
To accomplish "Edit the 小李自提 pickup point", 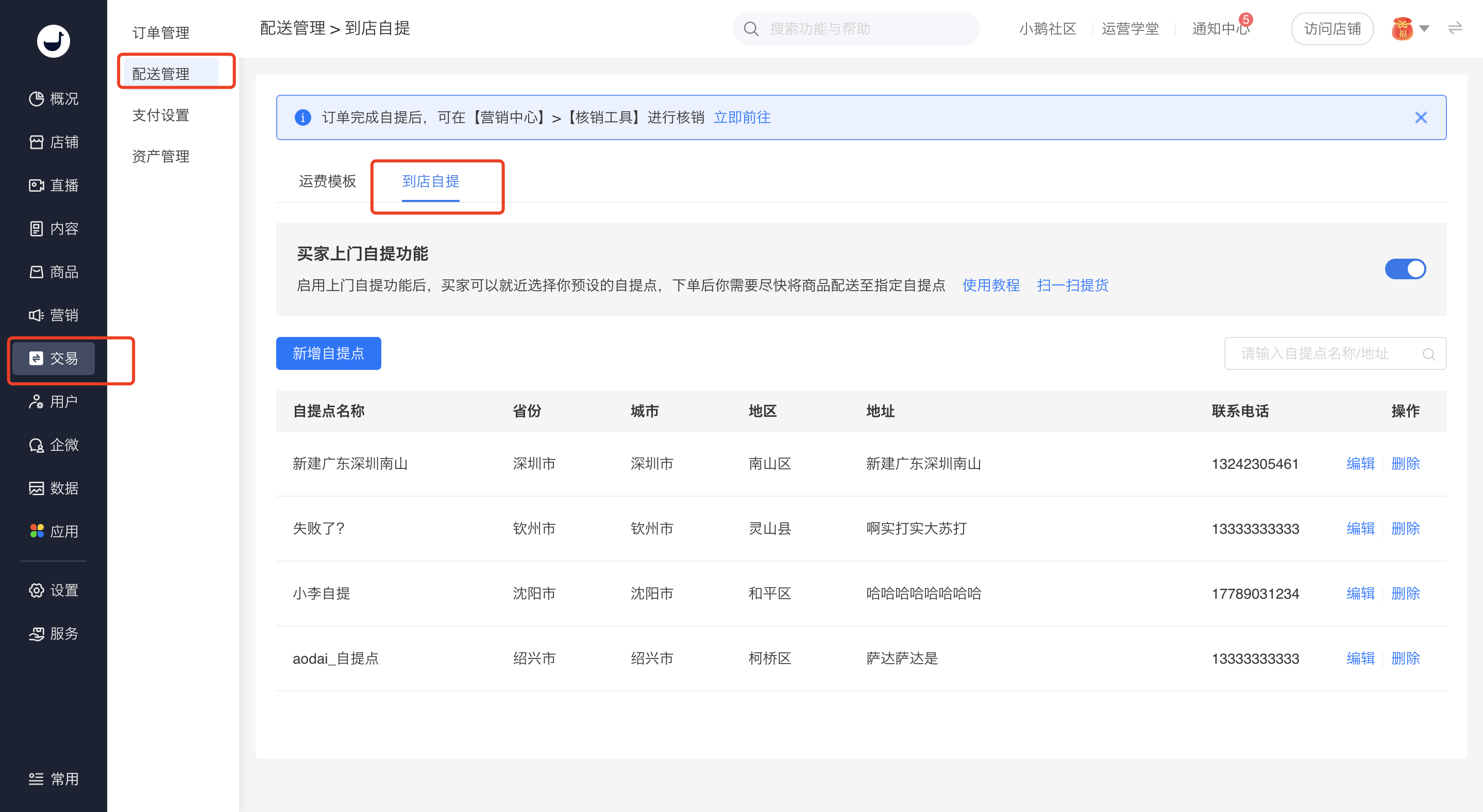I will point(1360,594).
